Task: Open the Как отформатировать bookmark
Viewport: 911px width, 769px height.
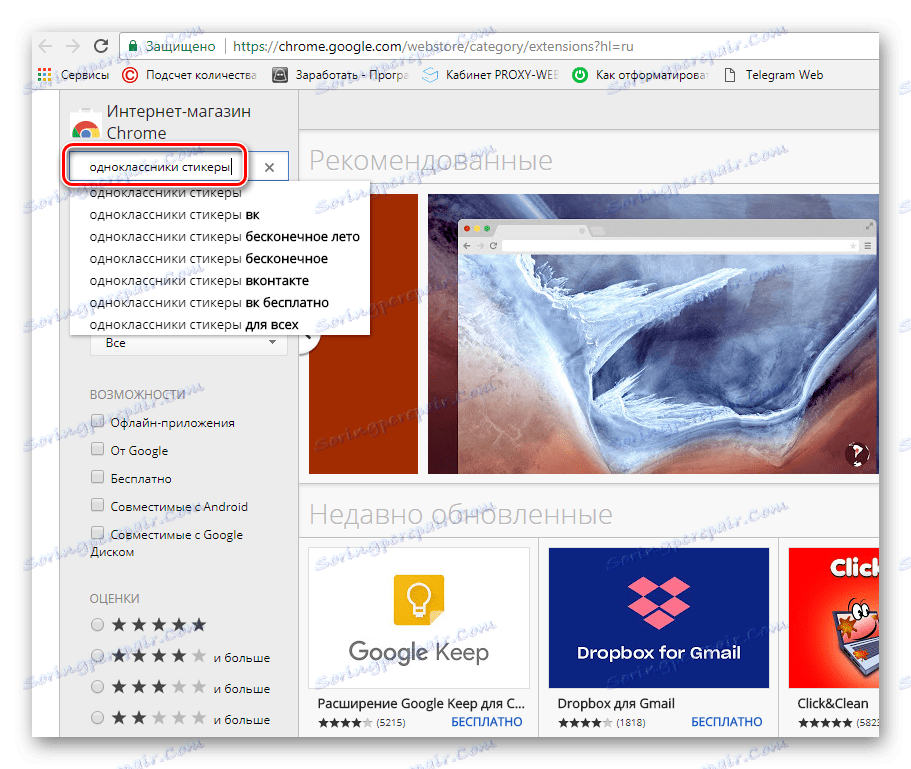Action: 640,75
